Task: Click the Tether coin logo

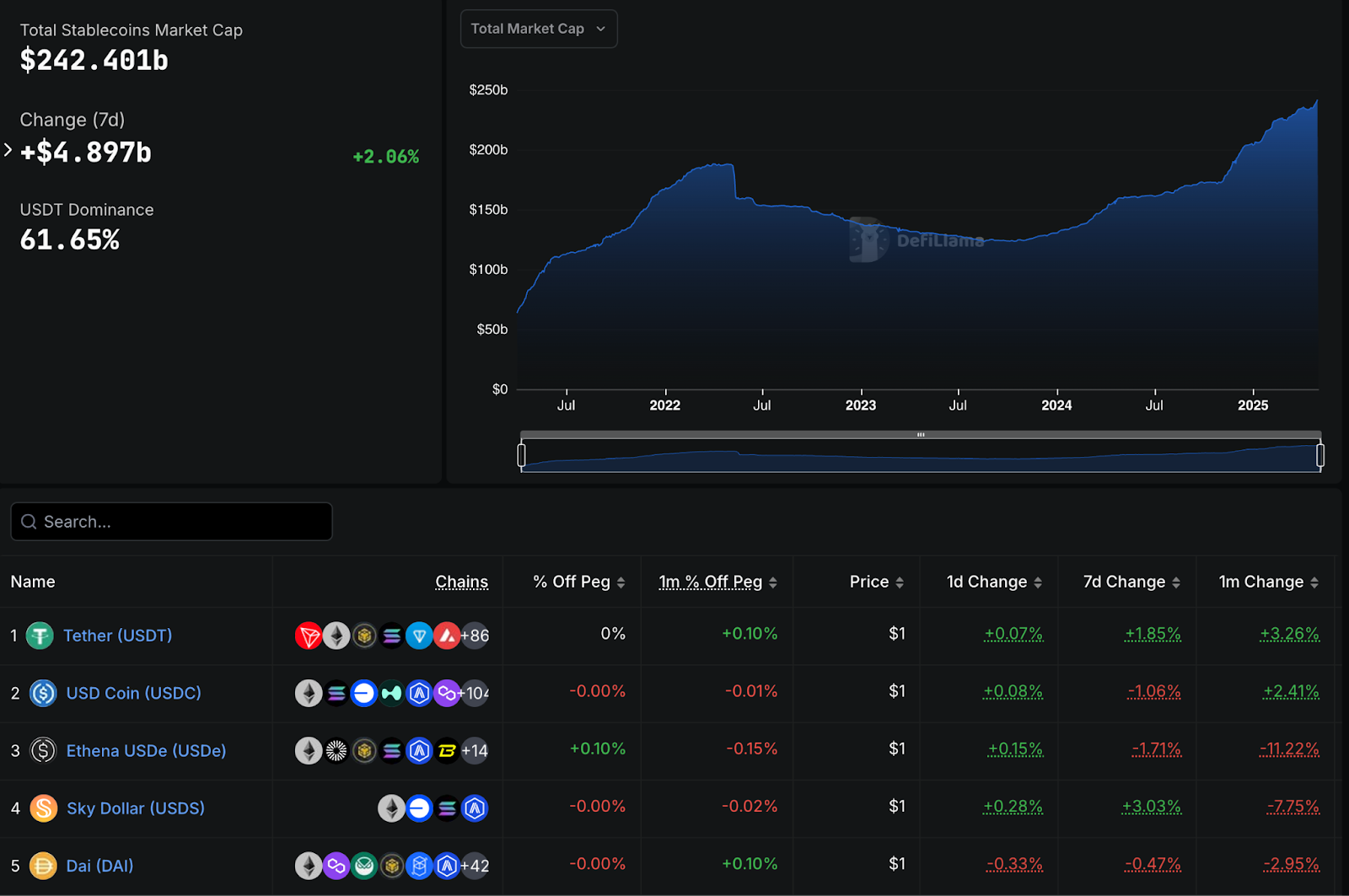Action: pos(40,636)
